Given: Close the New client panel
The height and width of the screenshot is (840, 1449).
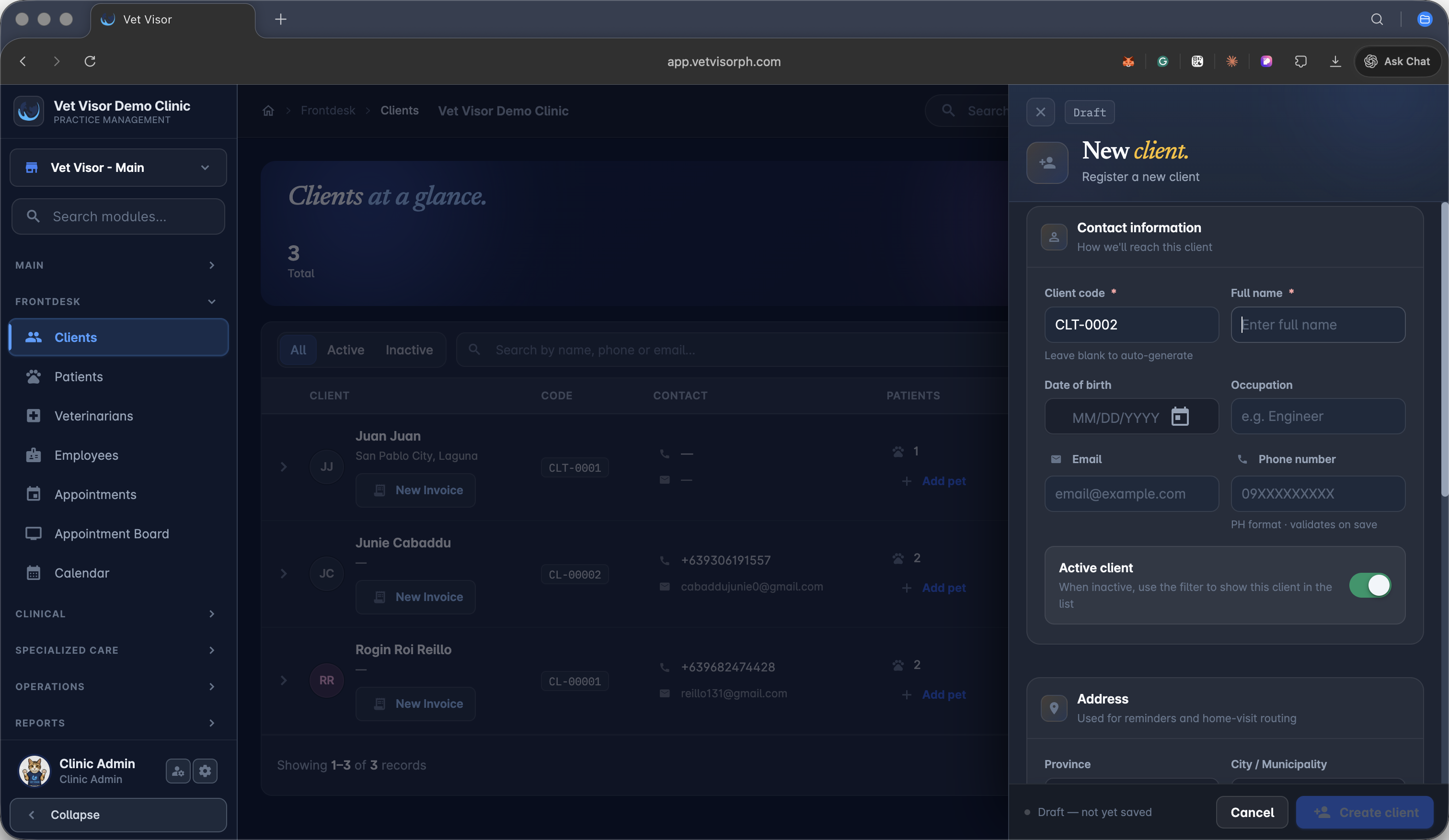Looking at the screenshot, I should tap(1040, 112).
